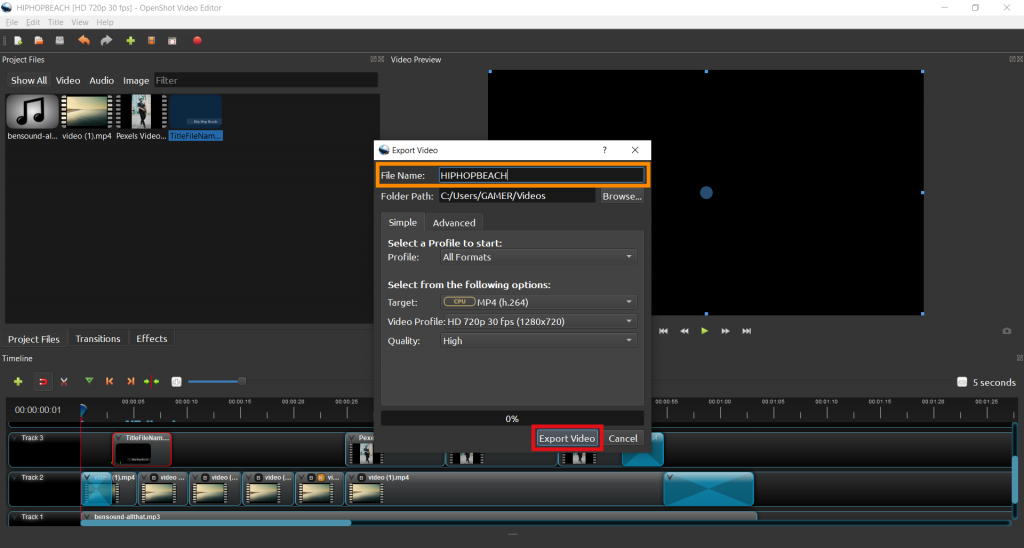Filter project files by Audio

(x=101, y=80)
